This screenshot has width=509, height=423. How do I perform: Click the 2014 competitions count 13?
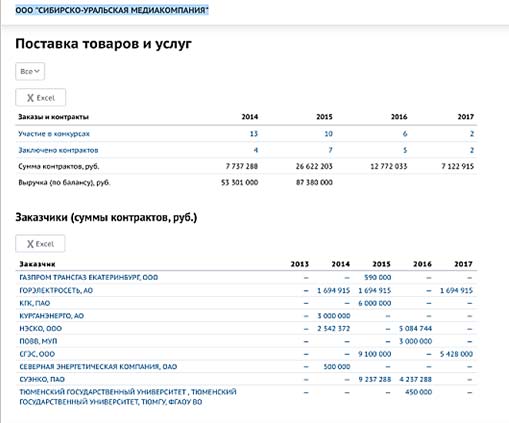(x=254, y=134)
